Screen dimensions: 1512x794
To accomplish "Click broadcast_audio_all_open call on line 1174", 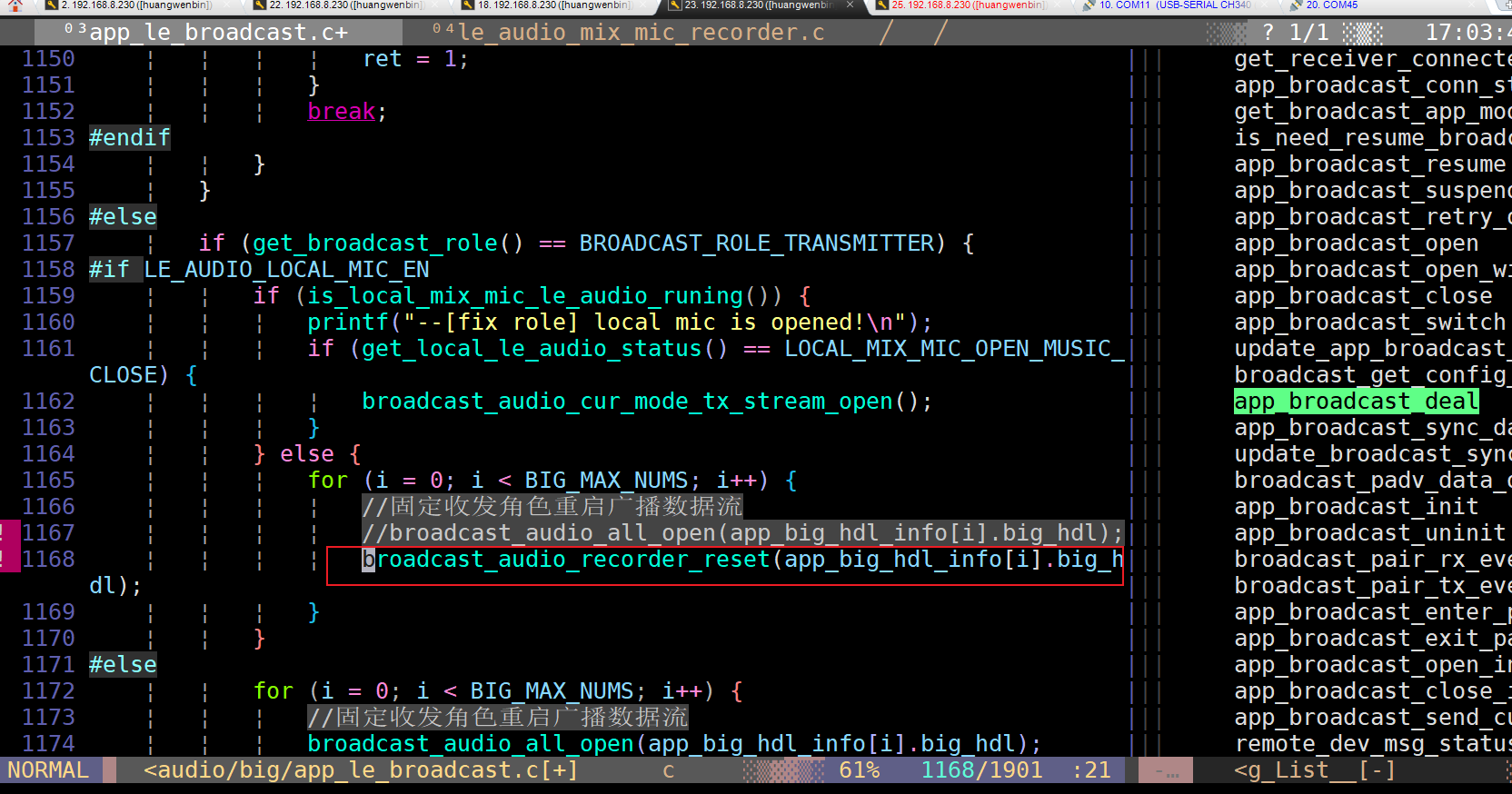I will point(470,744).
